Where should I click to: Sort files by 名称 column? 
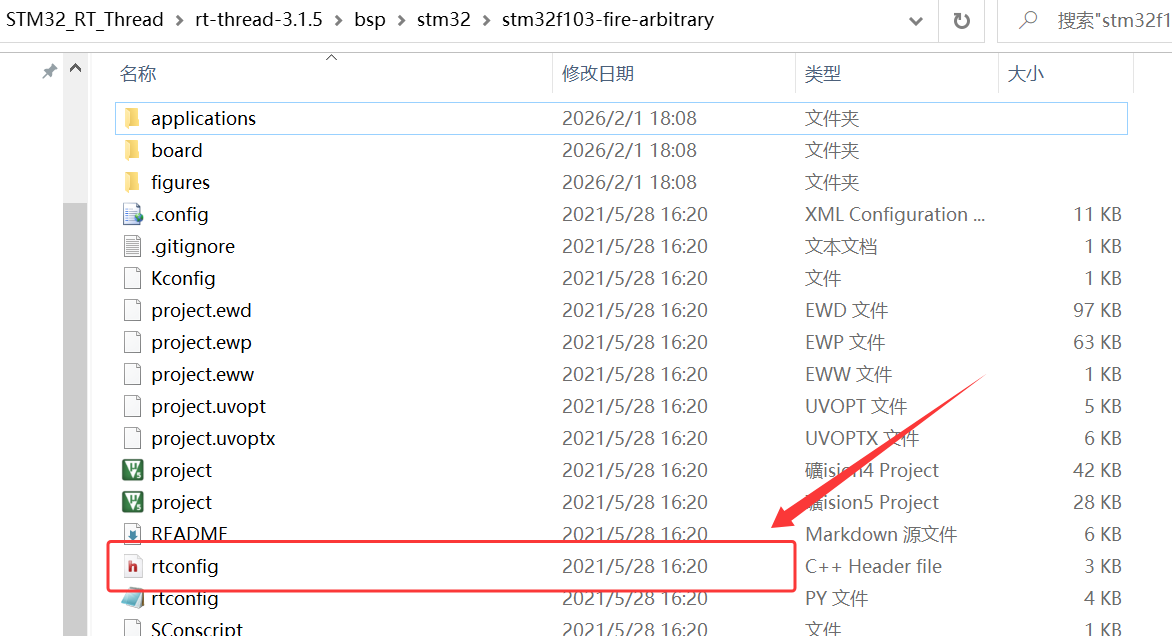[138, 74]
